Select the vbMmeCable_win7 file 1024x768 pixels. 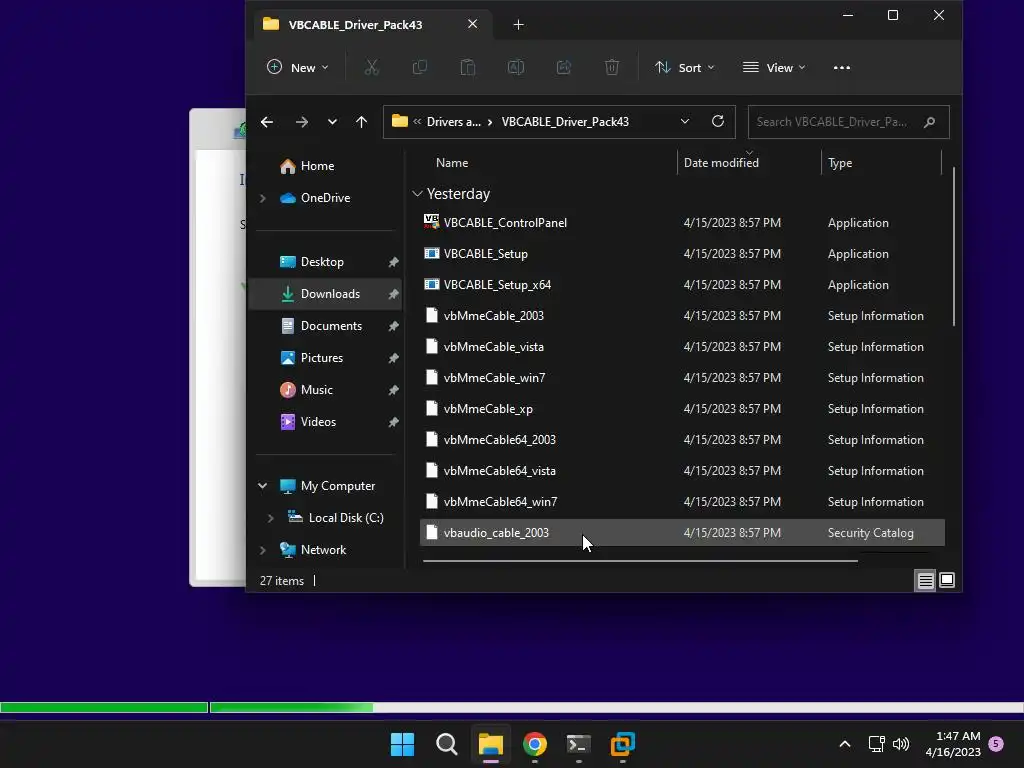[x=494, y=377]
